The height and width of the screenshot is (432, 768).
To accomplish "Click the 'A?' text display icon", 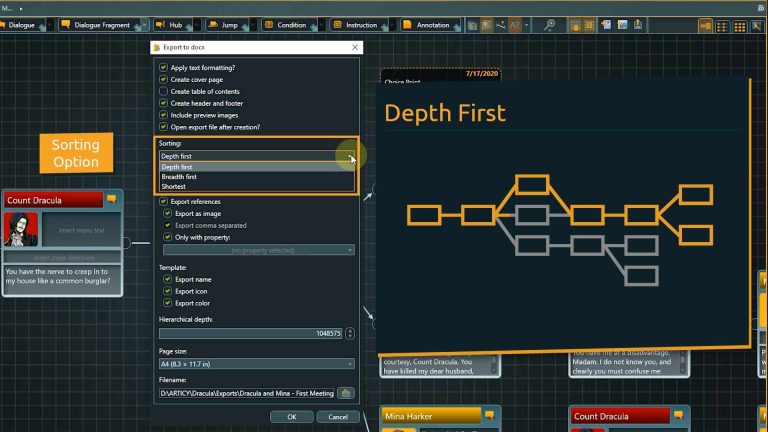I will click(515, 25).
